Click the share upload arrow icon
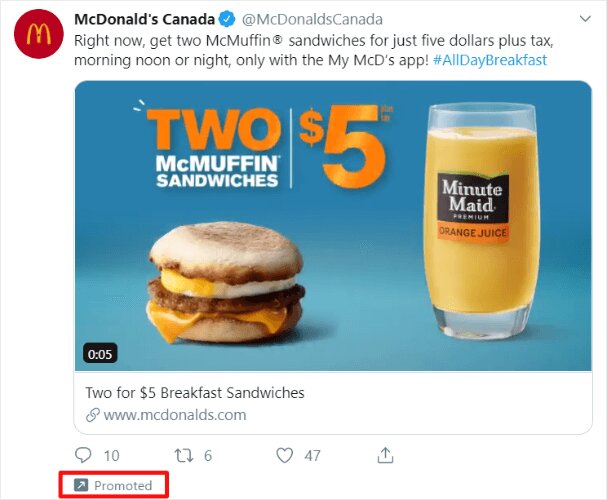 coord(385,455)
